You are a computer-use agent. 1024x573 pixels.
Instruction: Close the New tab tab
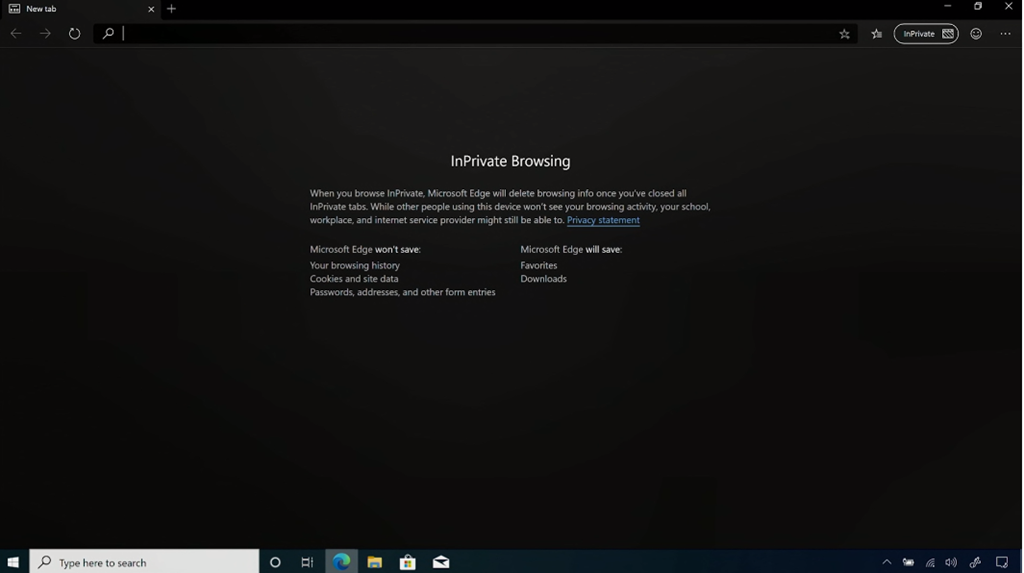(x=151, y=9)
